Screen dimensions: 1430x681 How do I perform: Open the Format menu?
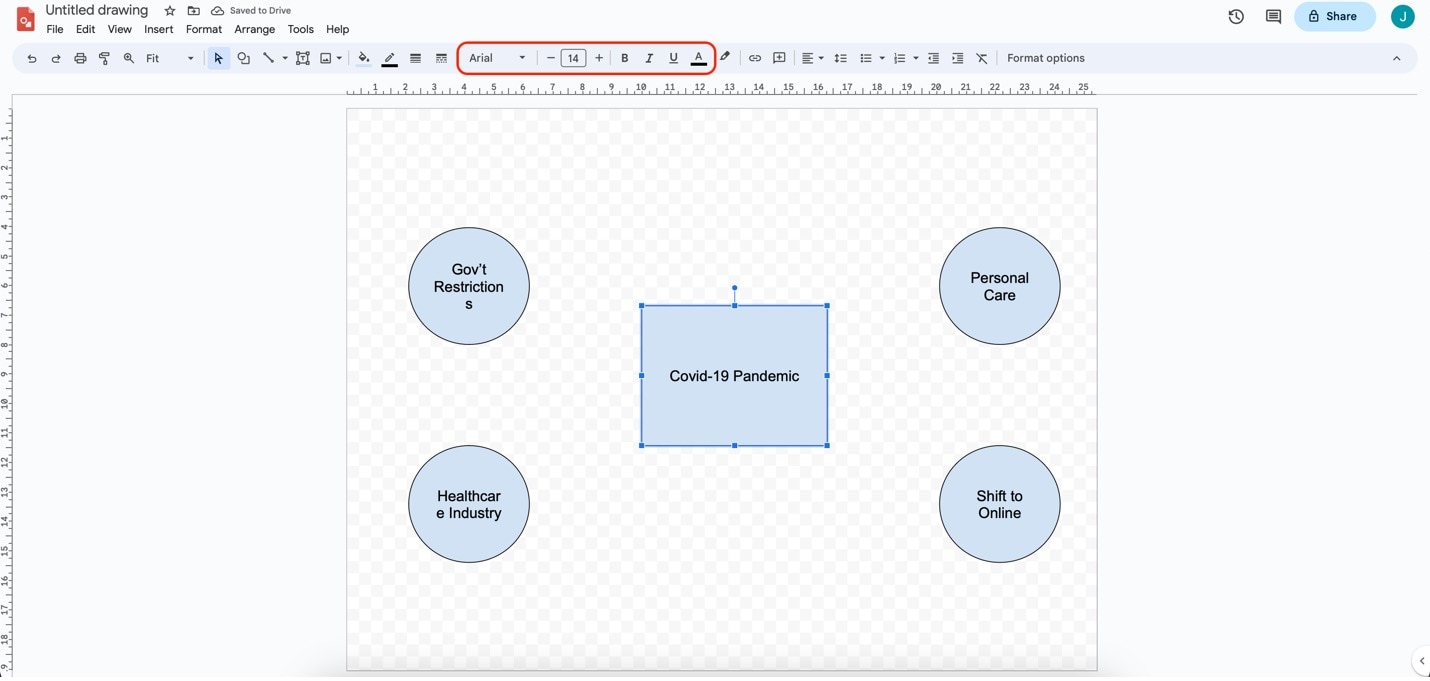(204, 30)
